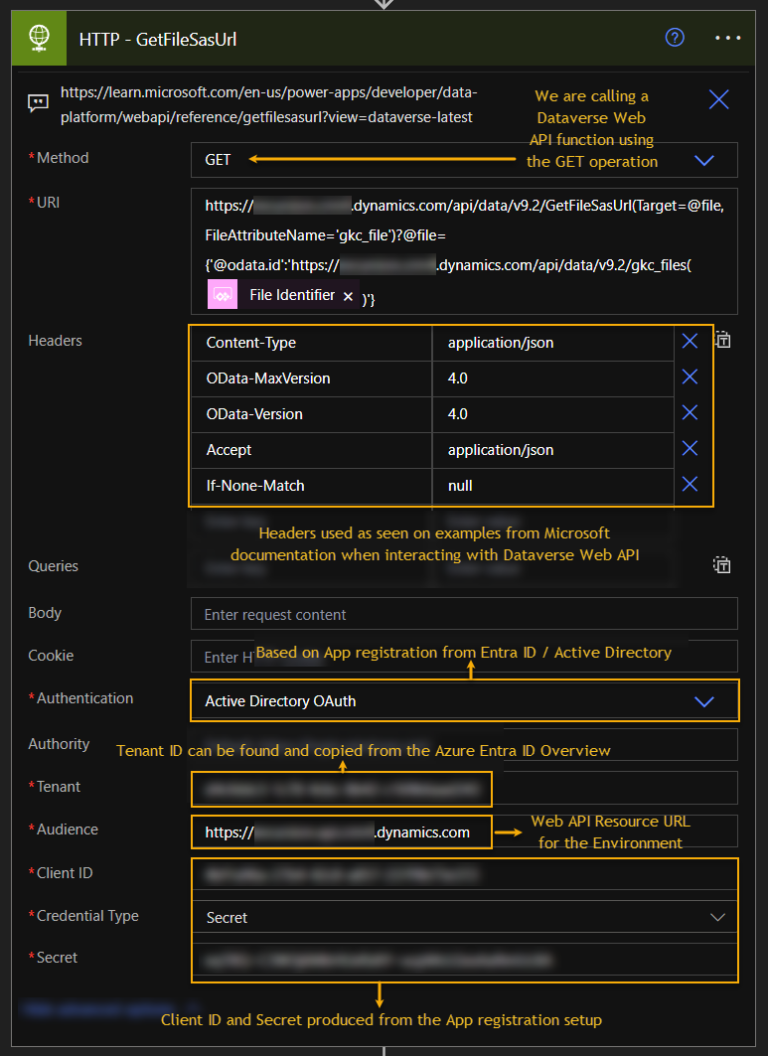Viewport: 768px width, 1056px height.
Task: Open the Method dropdown showing GET
Action: 704,160
